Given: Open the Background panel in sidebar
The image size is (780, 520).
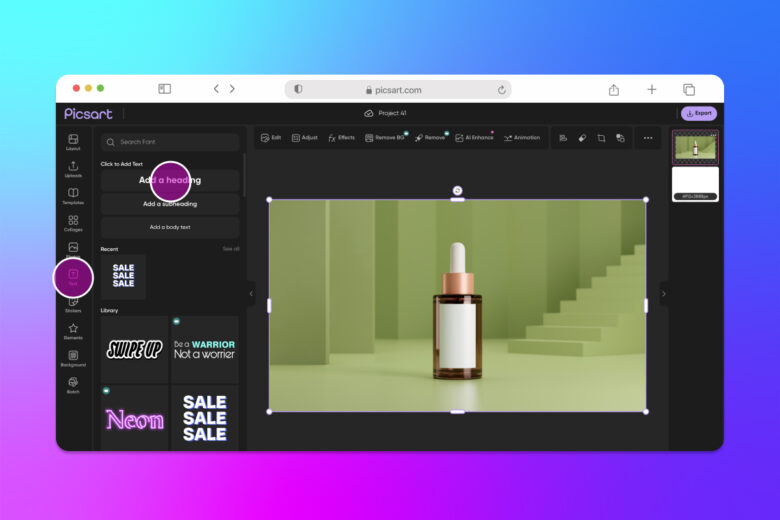Looking at the screenshot, I should tap(73, 358).
